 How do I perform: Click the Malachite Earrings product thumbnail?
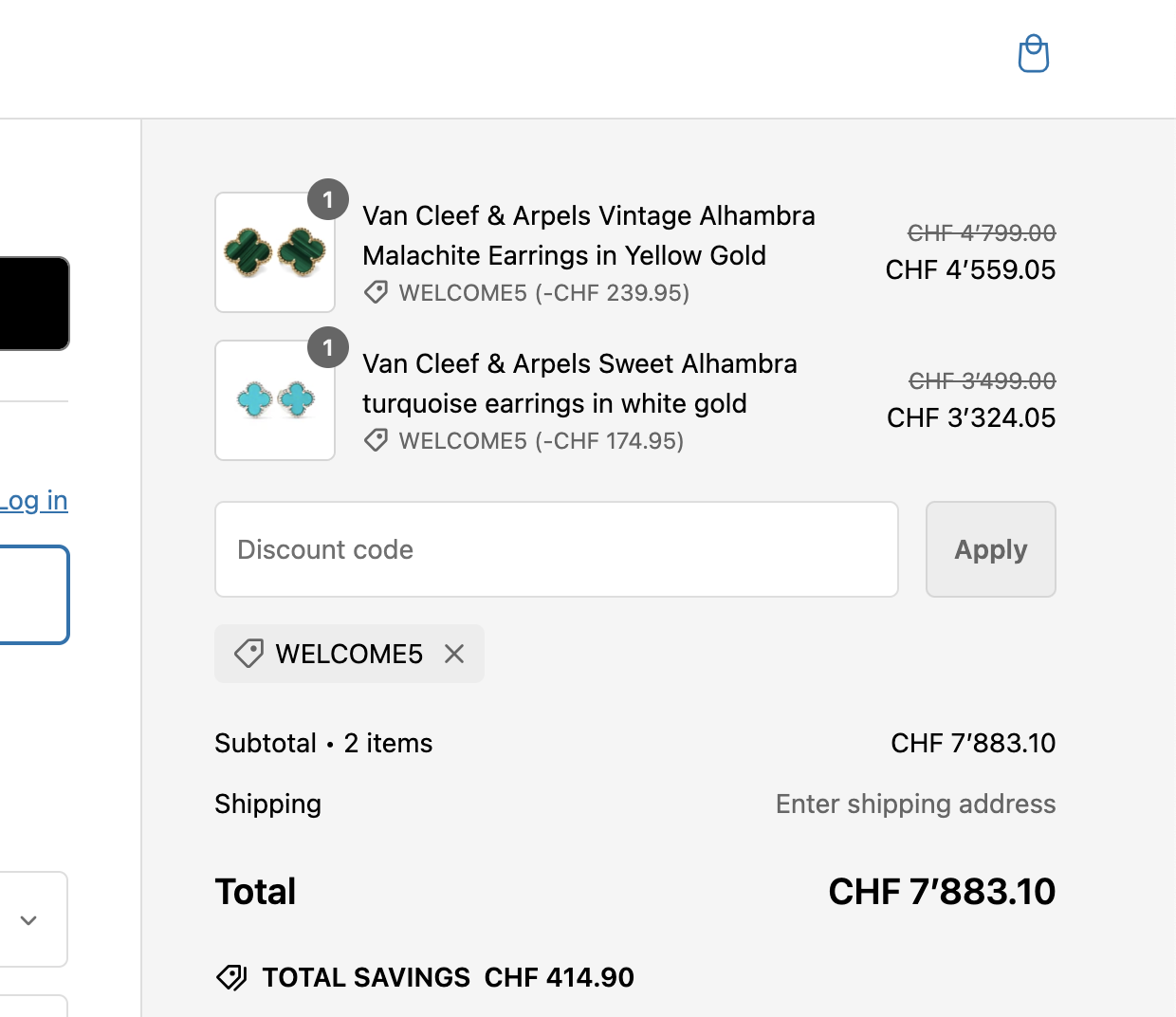pos(275,252)
